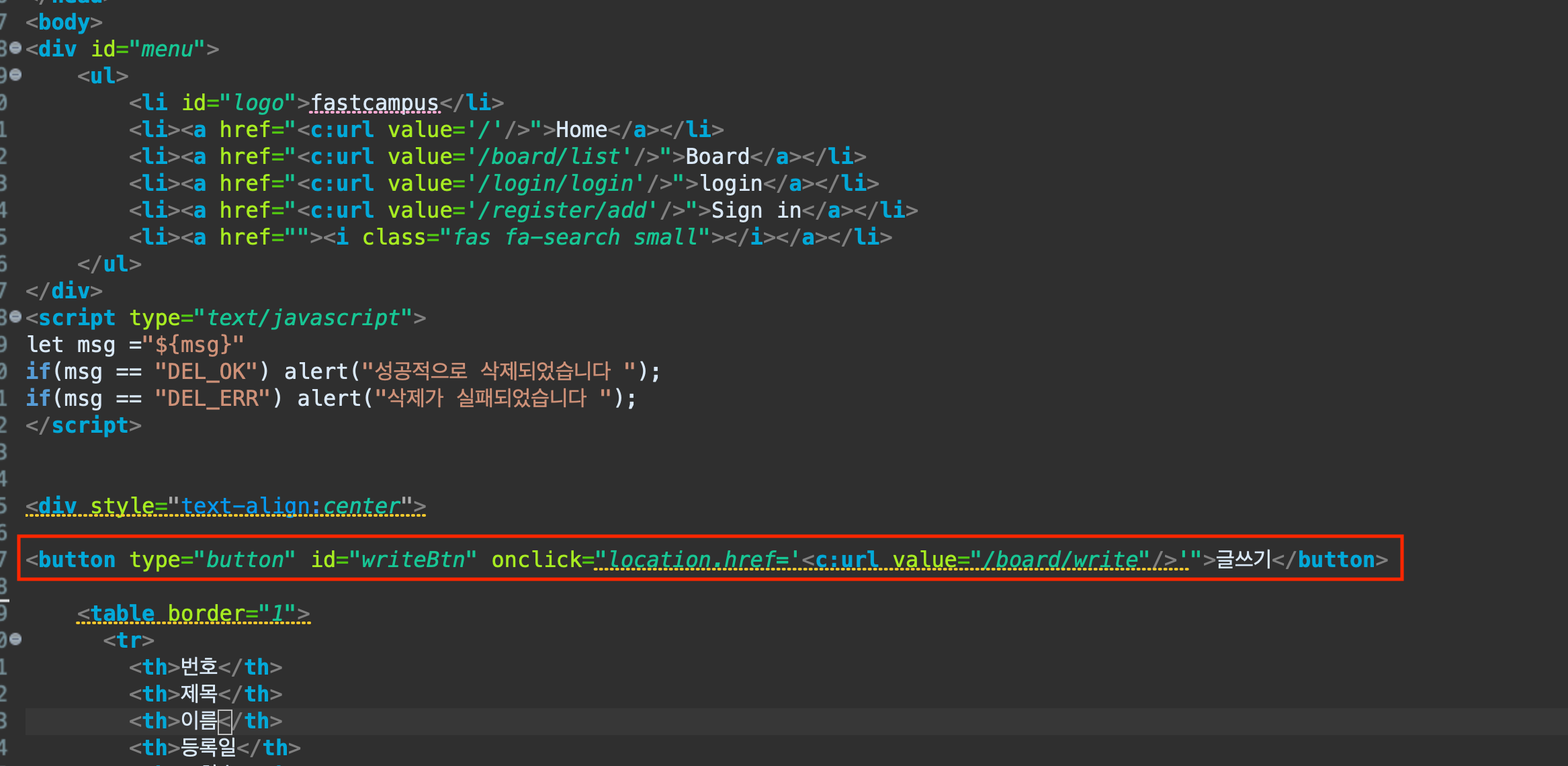The height and width of the screenshot is (766, 1568).
Task: Click the "DEL_OK" string in if statement
Action: click(206, 372)
